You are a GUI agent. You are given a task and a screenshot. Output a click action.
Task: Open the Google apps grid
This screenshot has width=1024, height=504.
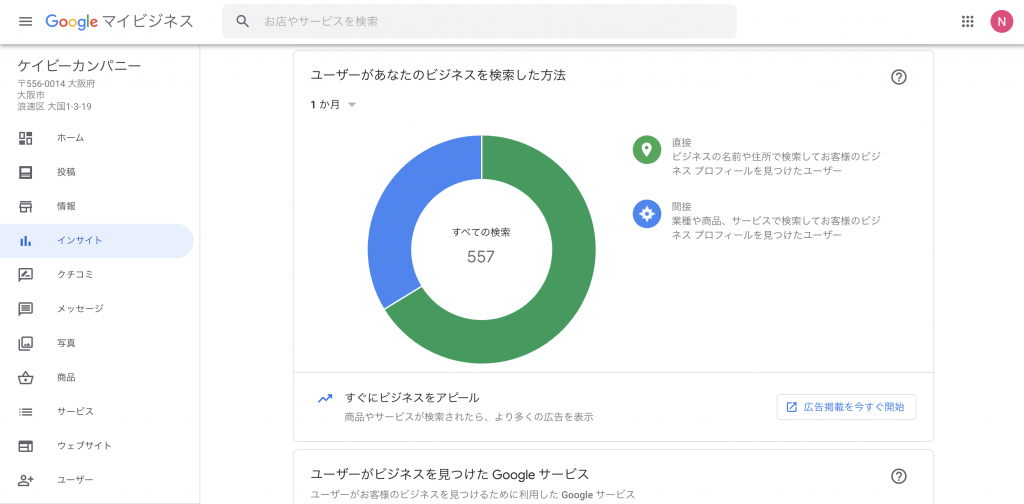[968, 22]
